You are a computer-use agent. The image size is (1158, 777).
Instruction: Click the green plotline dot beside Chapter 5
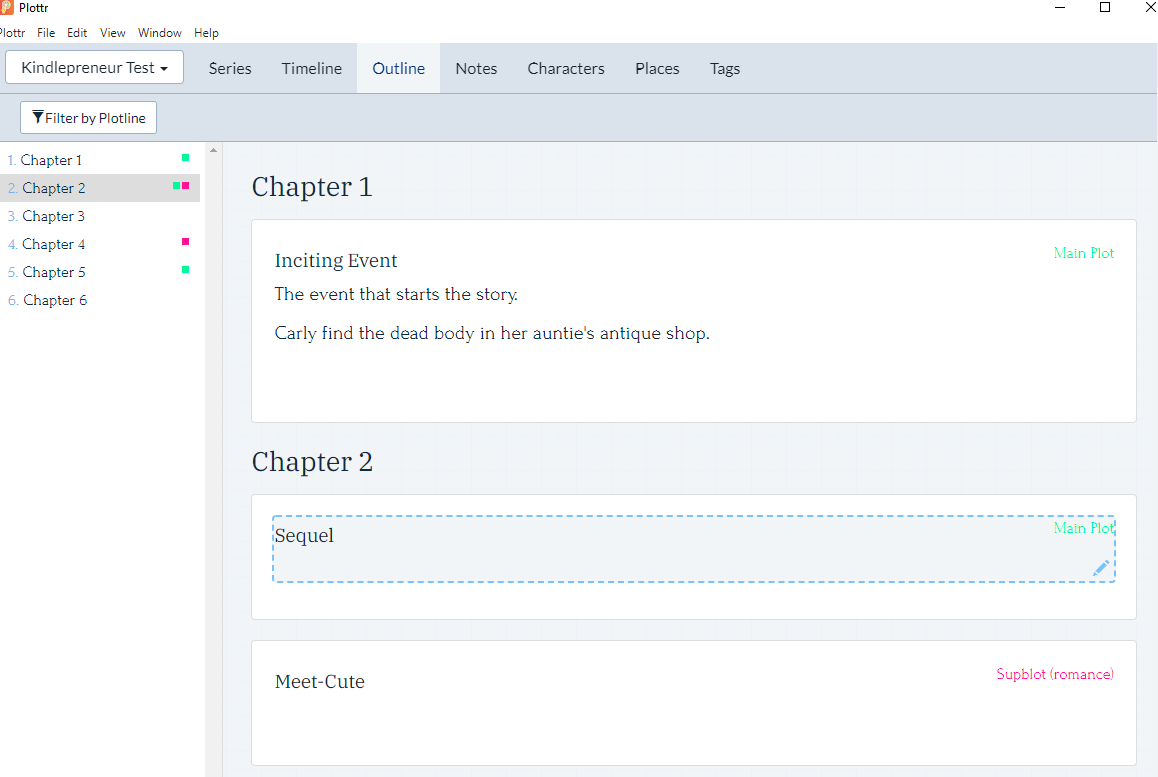click(184, 270)
